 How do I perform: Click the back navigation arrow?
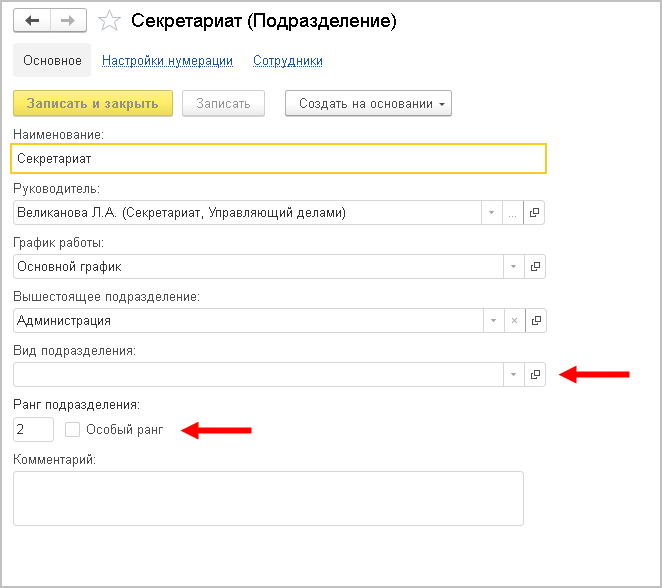pyautogui.click(x=32, y=20)
